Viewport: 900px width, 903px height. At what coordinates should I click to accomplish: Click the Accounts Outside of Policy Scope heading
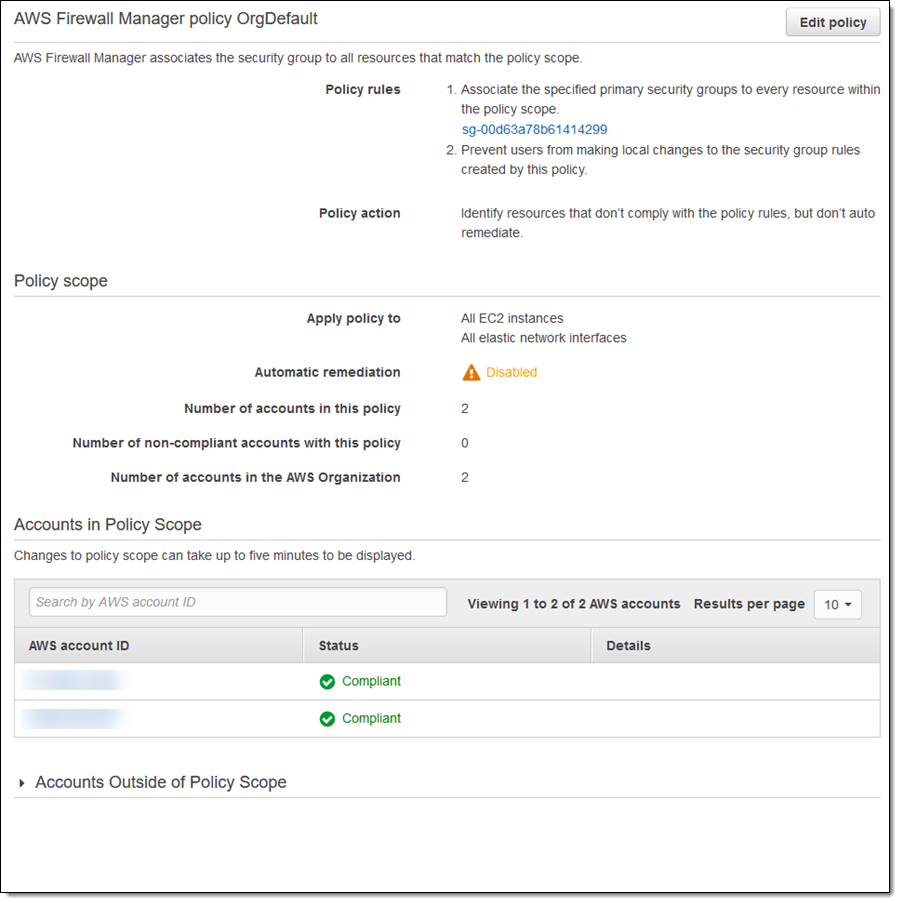[161, 782]
